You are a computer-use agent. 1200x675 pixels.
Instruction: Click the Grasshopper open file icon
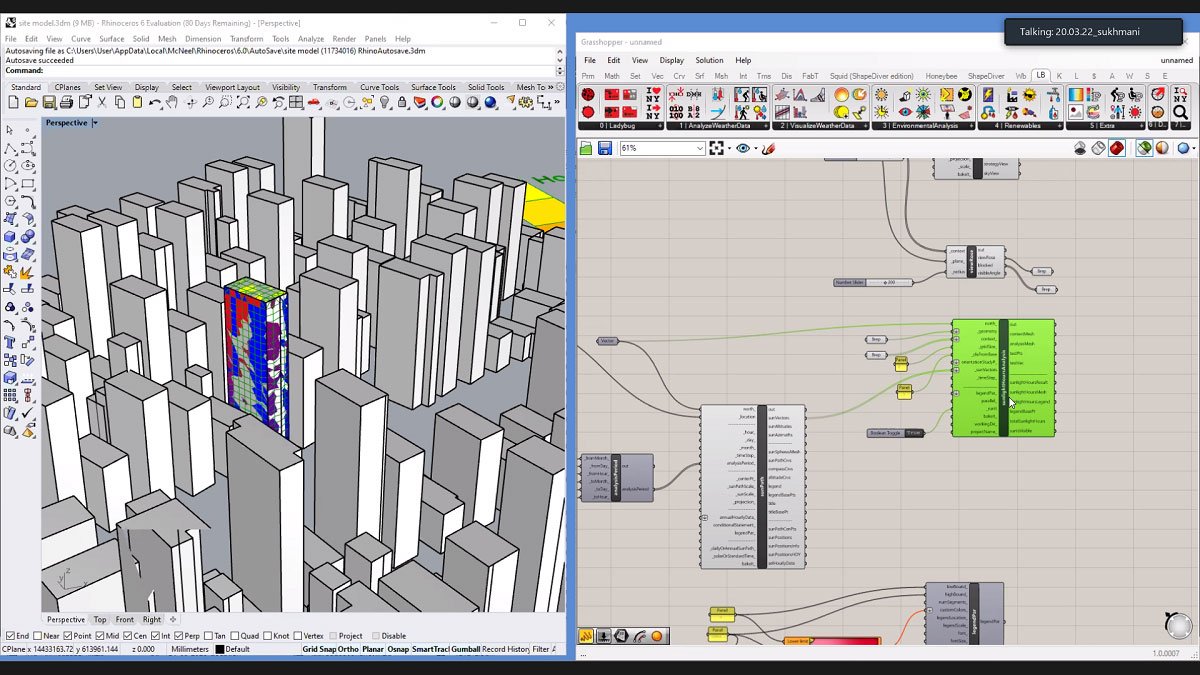point(587,148)
